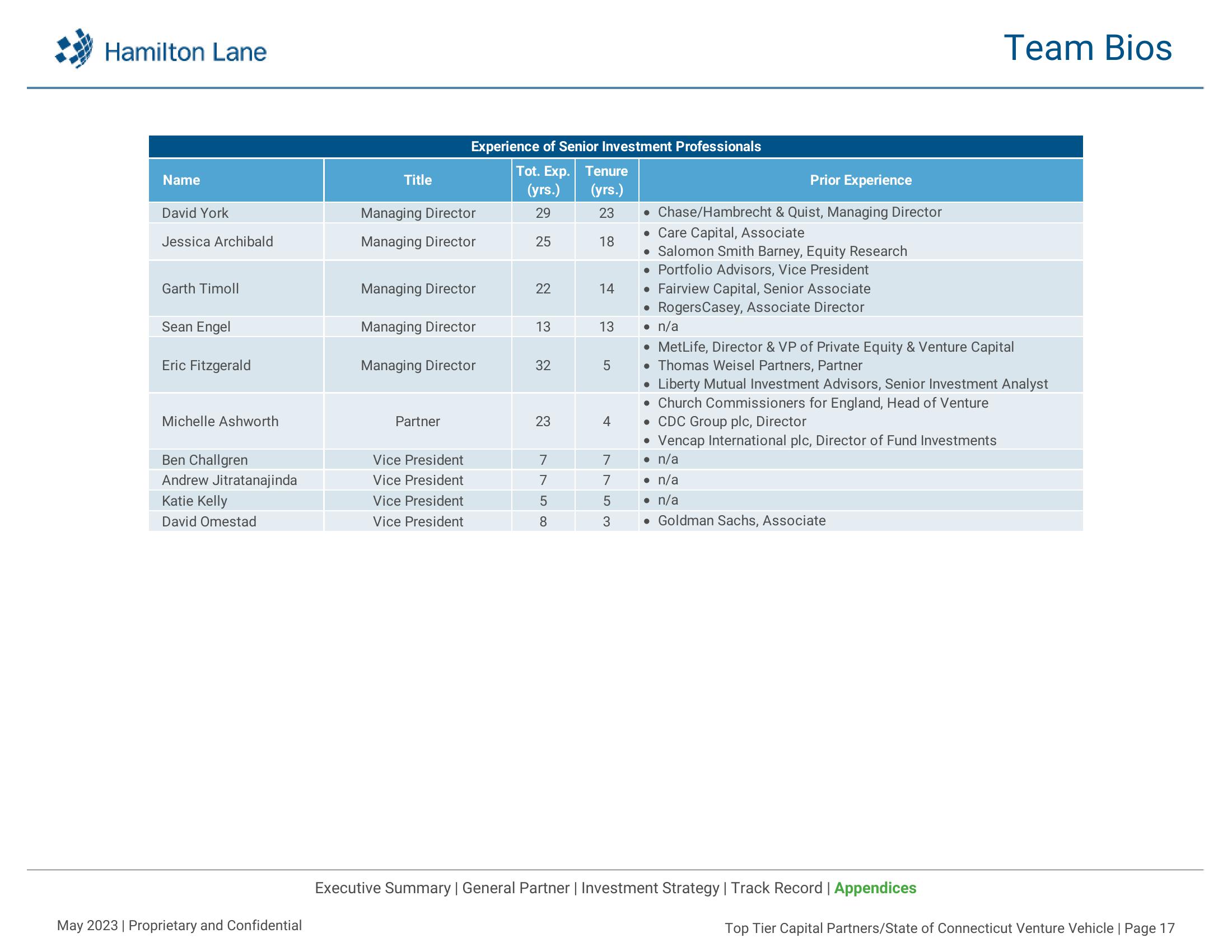Click David York's Managing Director title
This screenshot has height=952, width=1232.
coord(418,213)
